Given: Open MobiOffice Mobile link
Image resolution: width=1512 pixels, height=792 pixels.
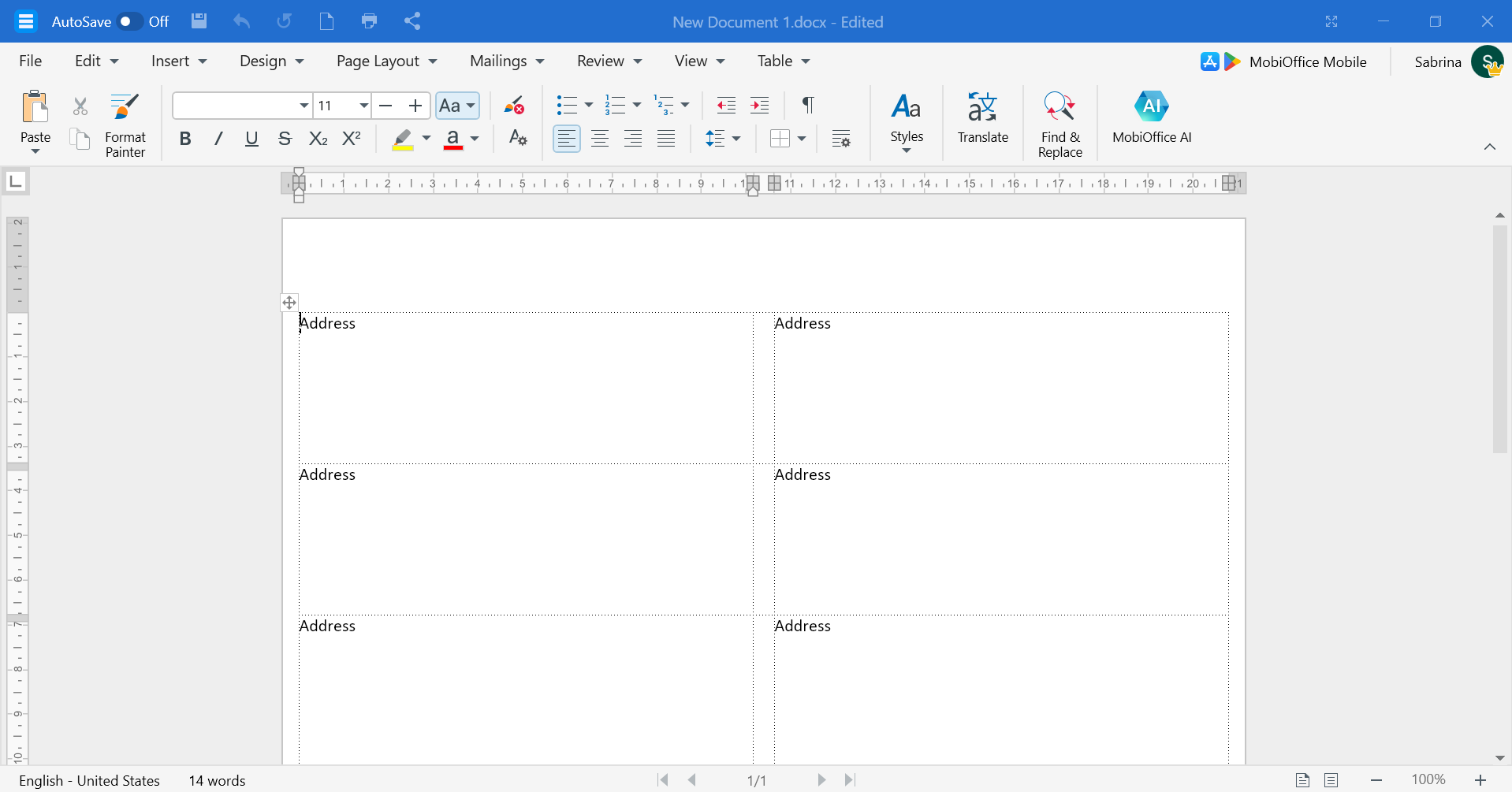Looking at the screenshot, I should pos(1283,61).
